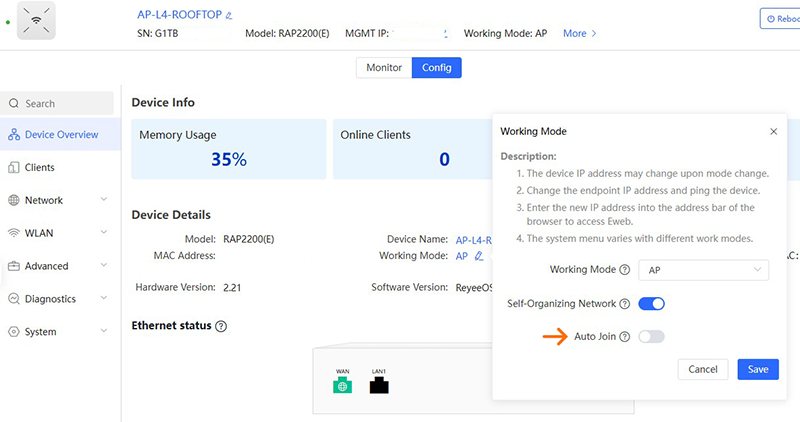800x422 pixels.
Task: Click the edit pencil beside AP-L4-ROOFTOP
Action: pos(229,16)
